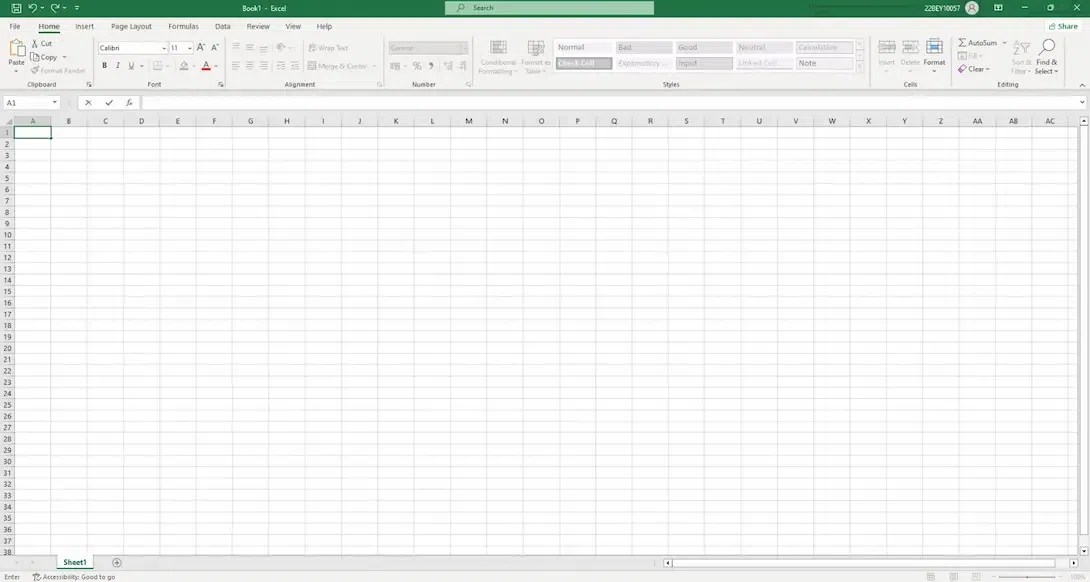The image size is (1090, 582).
Task: Add a new sheet with the plus button
Action: point(116,562)
